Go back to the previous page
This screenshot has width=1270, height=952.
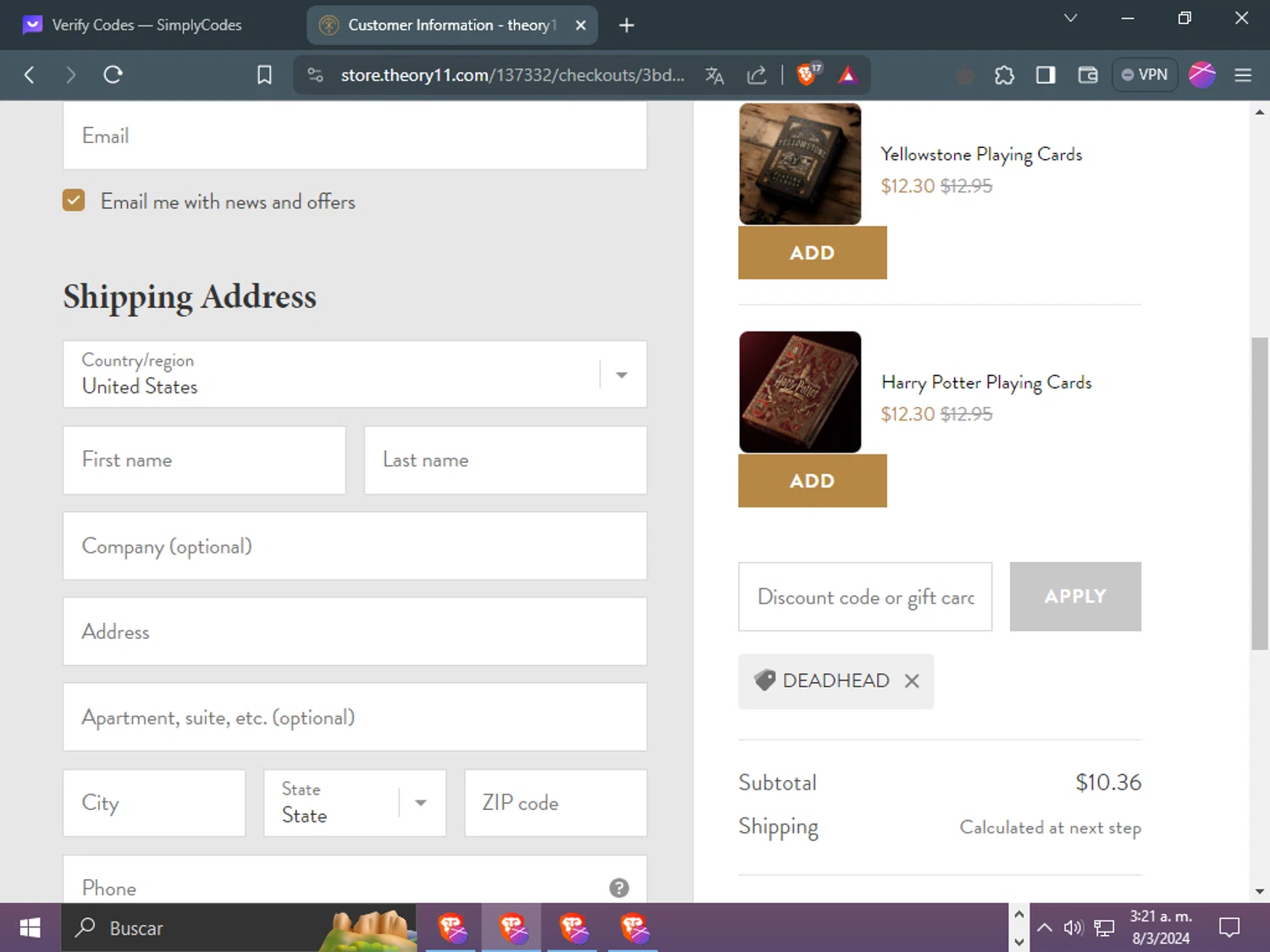point(30,74)
